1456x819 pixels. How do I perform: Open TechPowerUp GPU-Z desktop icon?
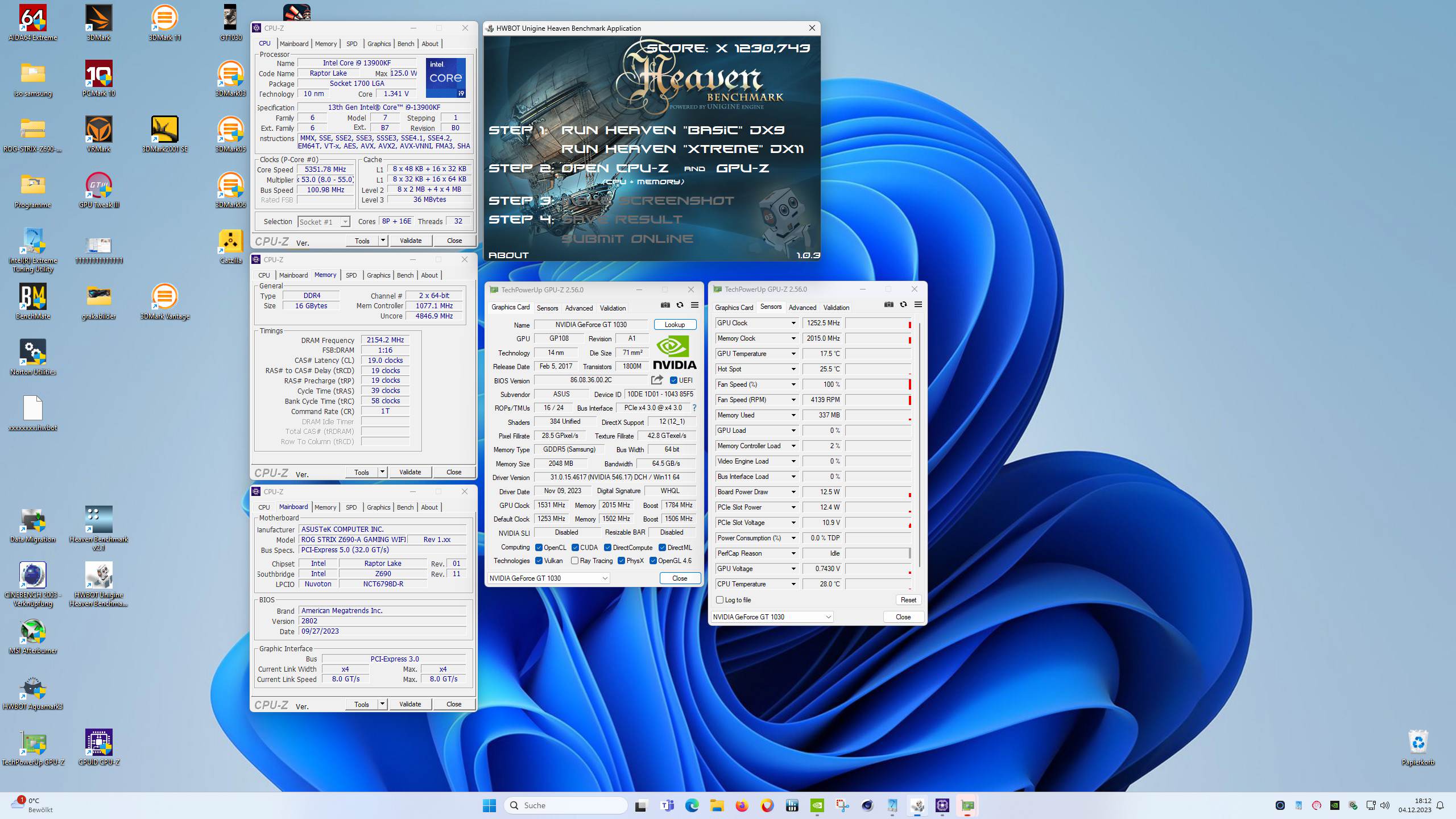coord(32,747)
